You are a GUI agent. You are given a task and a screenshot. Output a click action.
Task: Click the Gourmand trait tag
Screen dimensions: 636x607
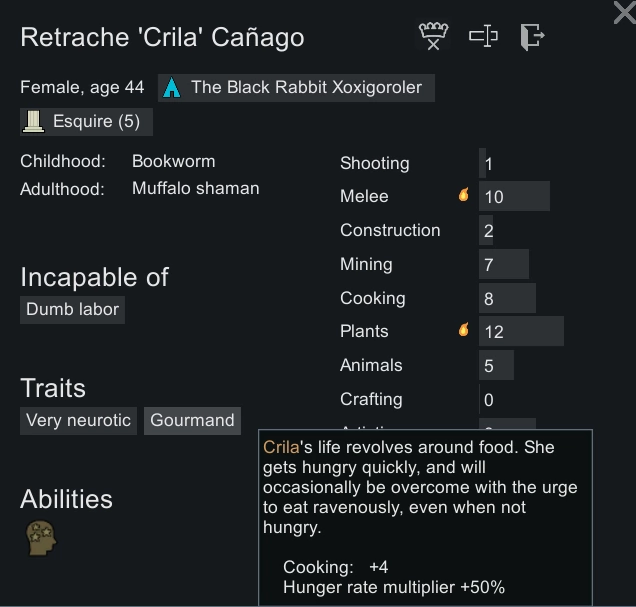click(192, 420)
